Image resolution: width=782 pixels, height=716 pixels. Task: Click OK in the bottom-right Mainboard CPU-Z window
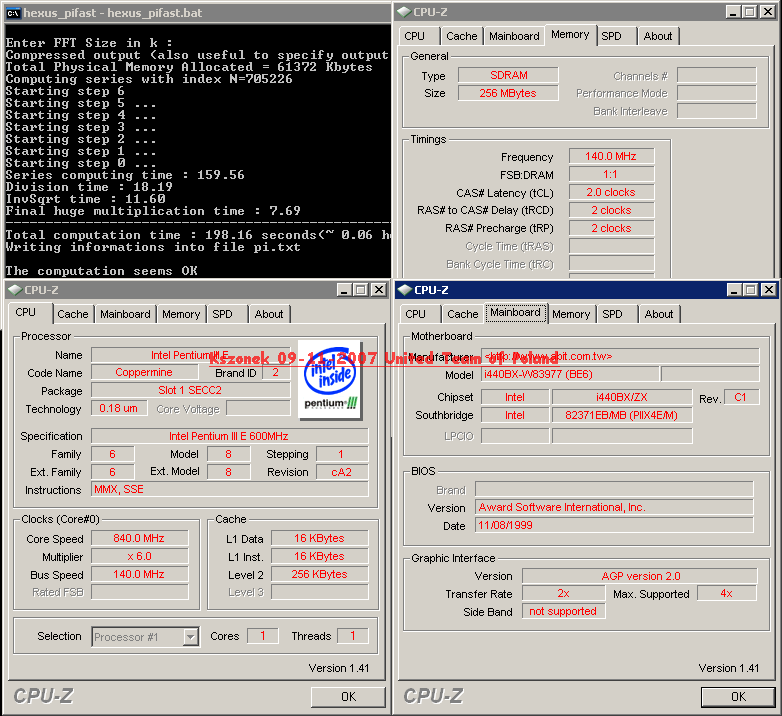coord(738,697)
